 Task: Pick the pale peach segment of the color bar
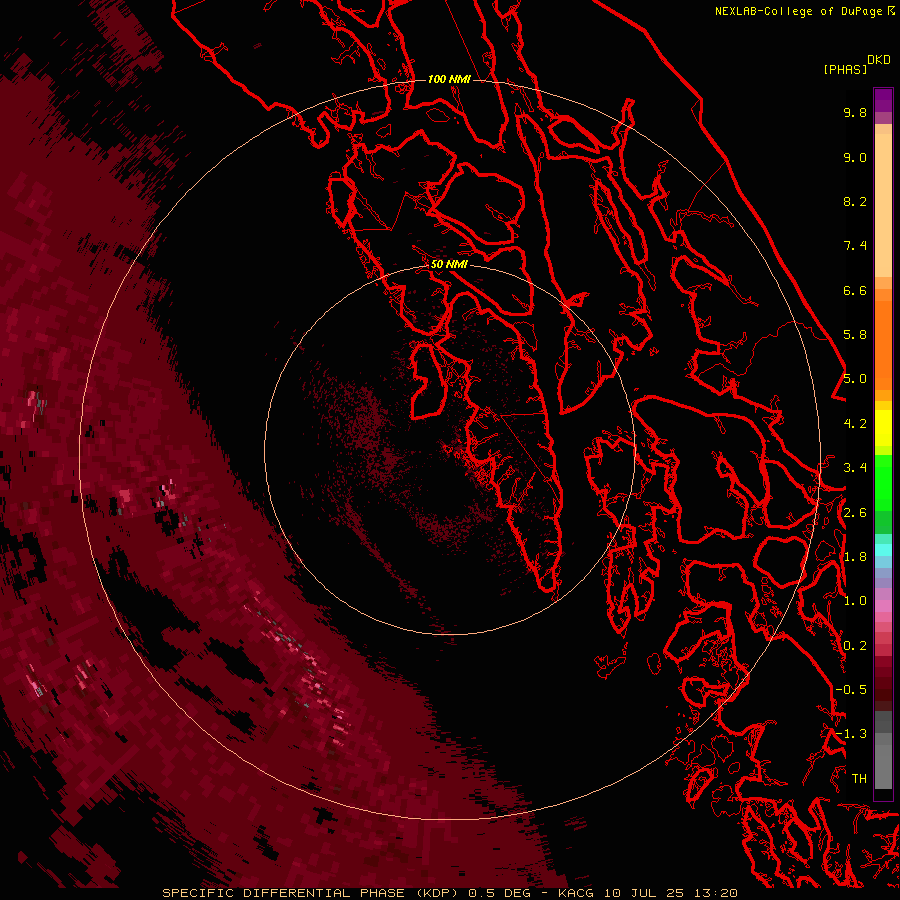point(883,205)
